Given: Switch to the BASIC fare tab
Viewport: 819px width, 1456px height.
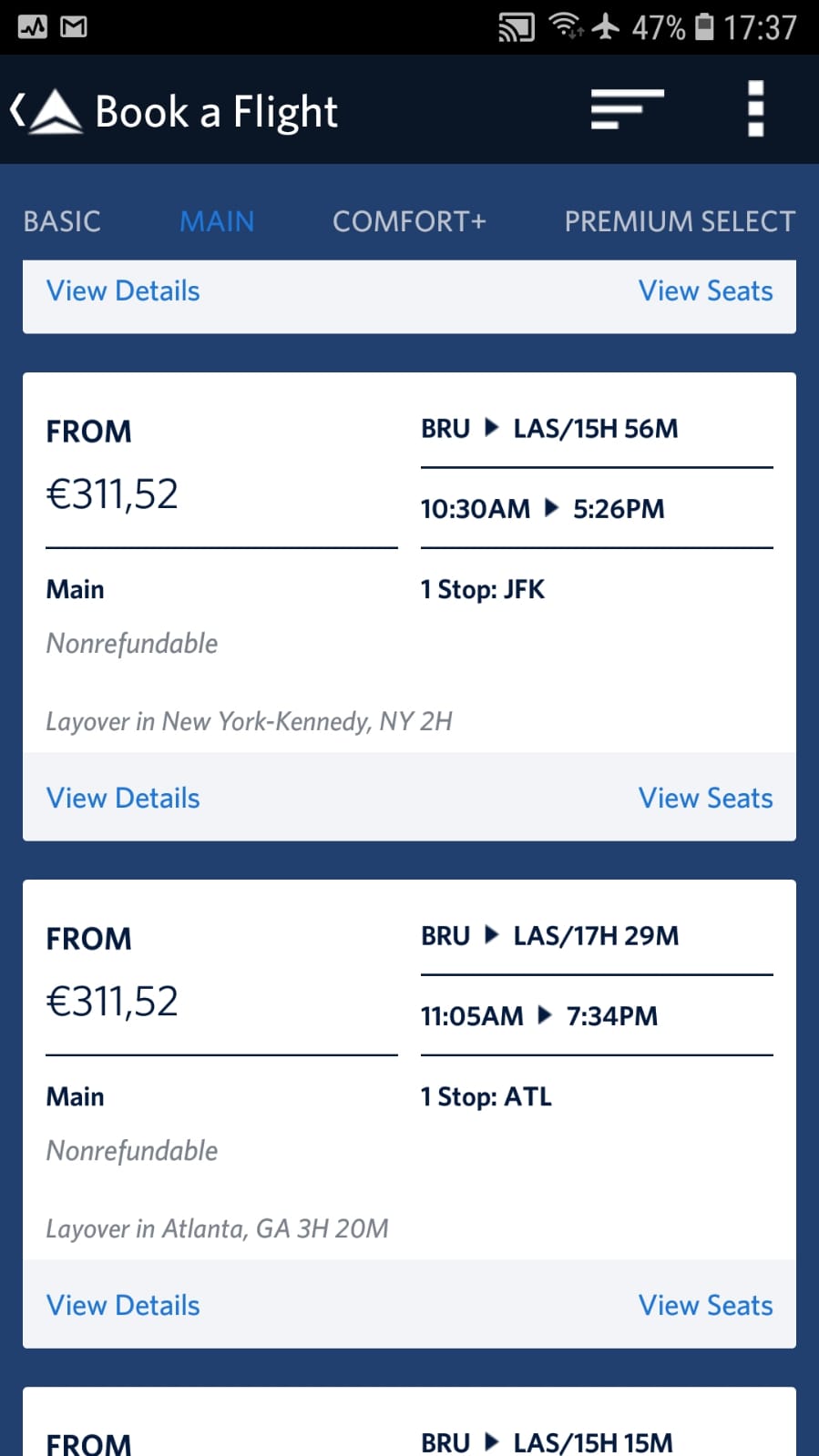Looking at the screenshot, I should click(62, 221).
